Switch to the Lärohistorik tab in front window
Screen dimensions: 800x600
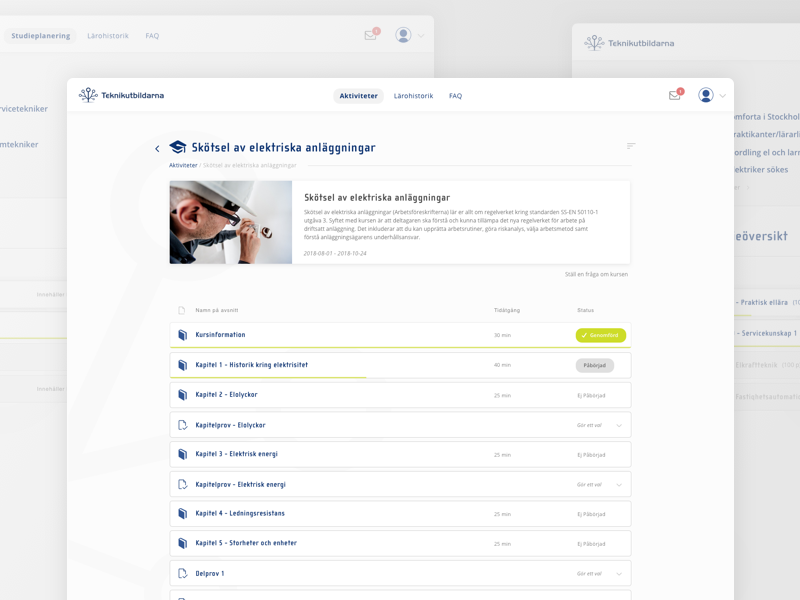(413, 96)
